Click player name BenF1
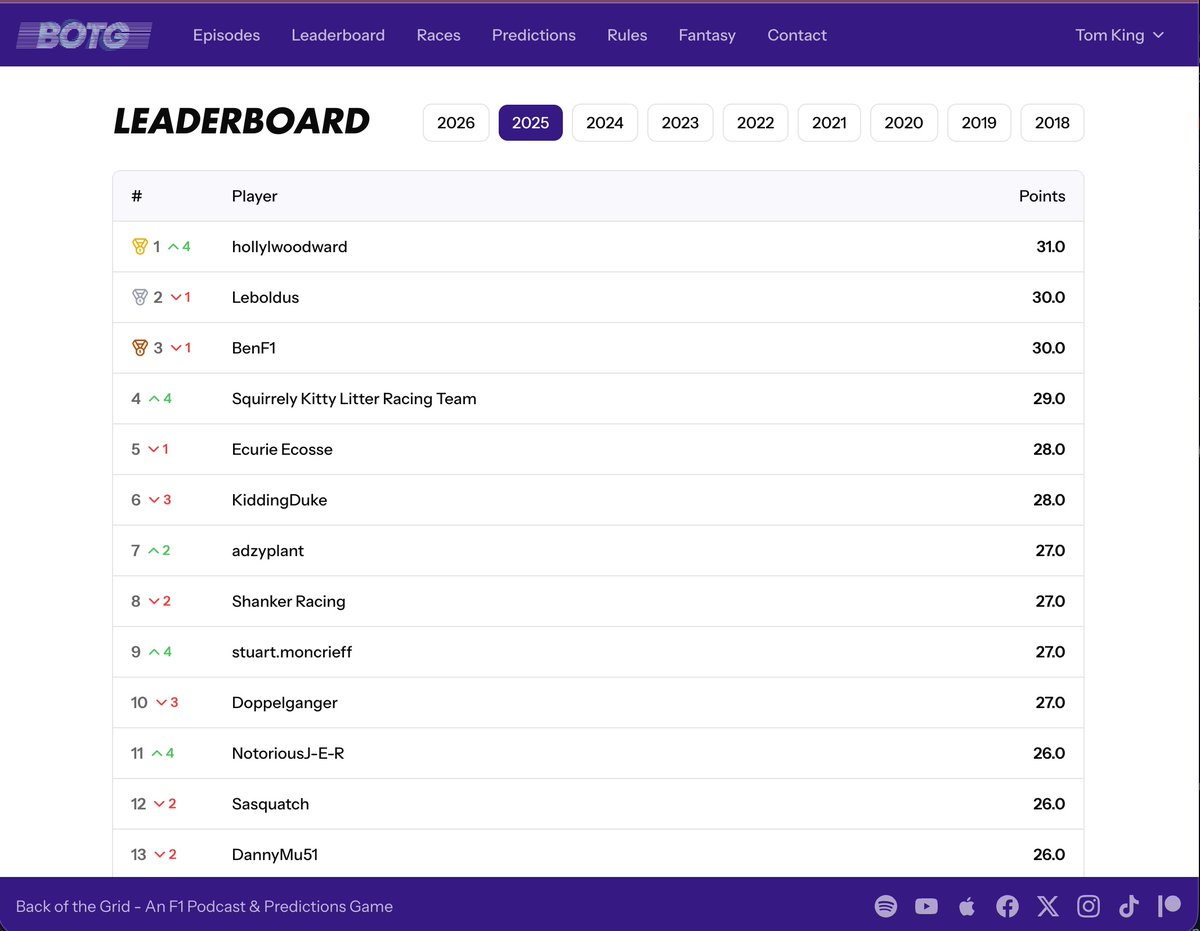 (254, 348)
